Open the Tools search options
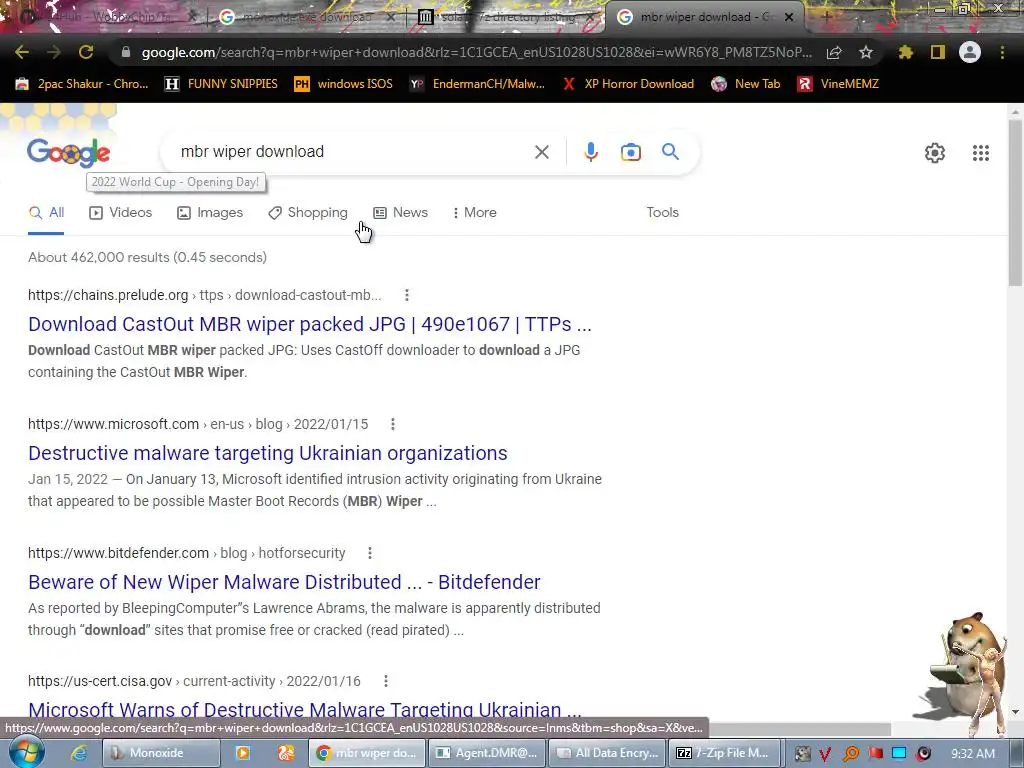This screenshot has height=768, width=1024. pyautogui.click(x=662, y=212)
